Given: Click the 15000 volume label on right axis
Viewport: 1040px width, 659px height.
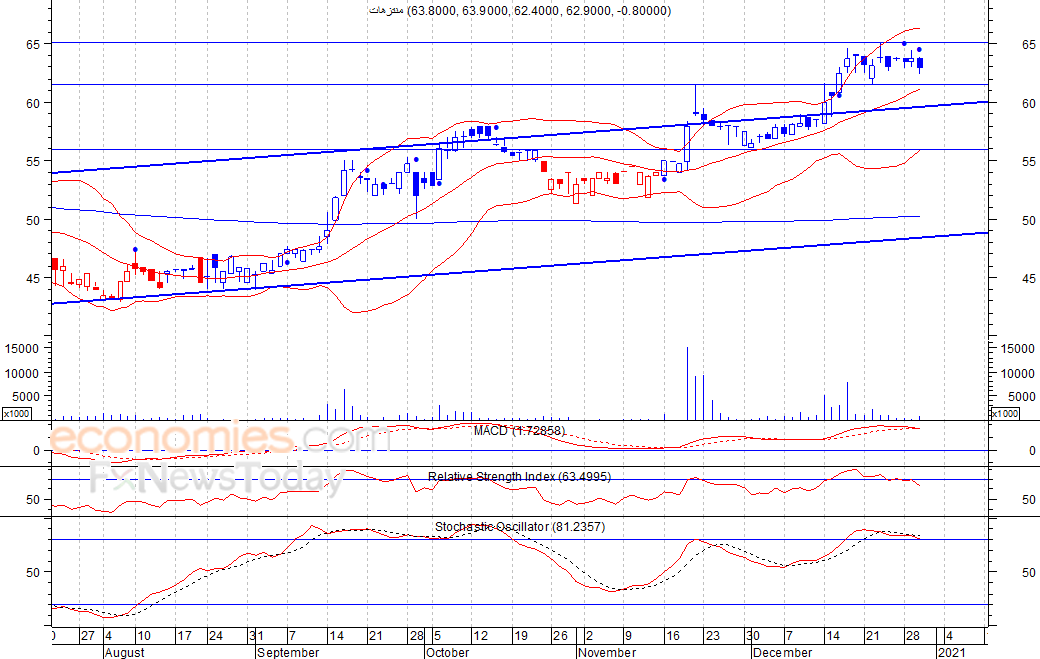Looking at the screenshot, I should coord(1014,348).
